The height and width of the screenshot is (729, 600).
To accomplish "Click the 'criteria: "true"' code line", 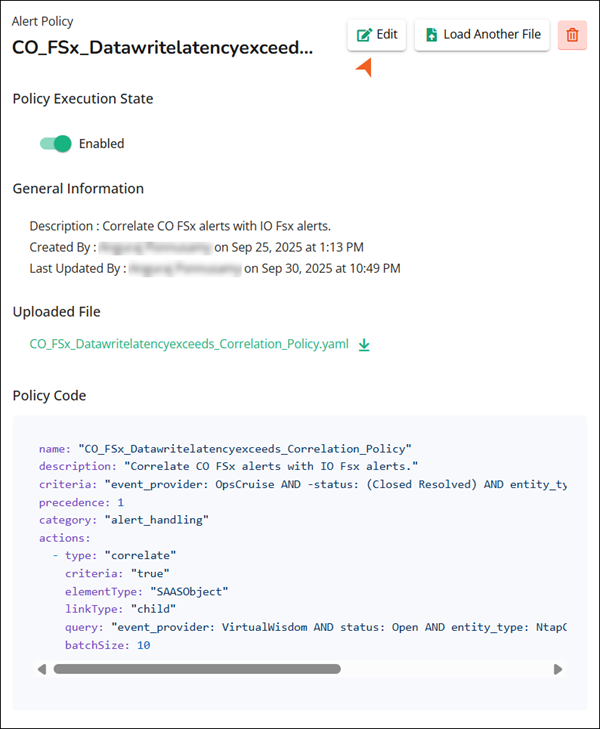I will [117, 573].
